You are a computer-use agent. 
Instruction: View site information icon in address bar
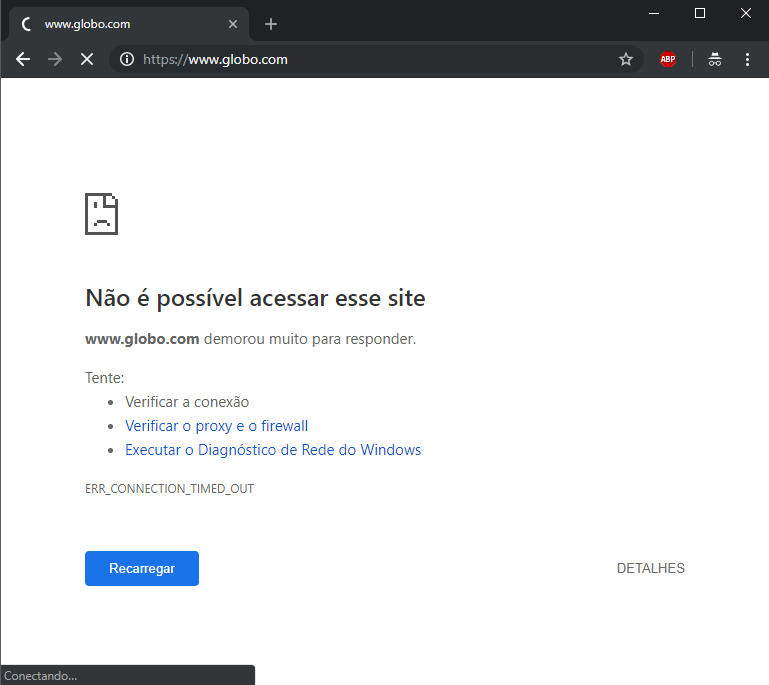[127, 60]
